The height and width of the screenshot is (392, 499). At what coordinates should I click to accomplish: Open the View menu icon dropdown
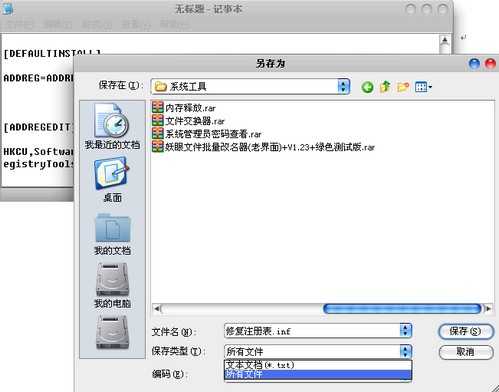tap(423, 87)
